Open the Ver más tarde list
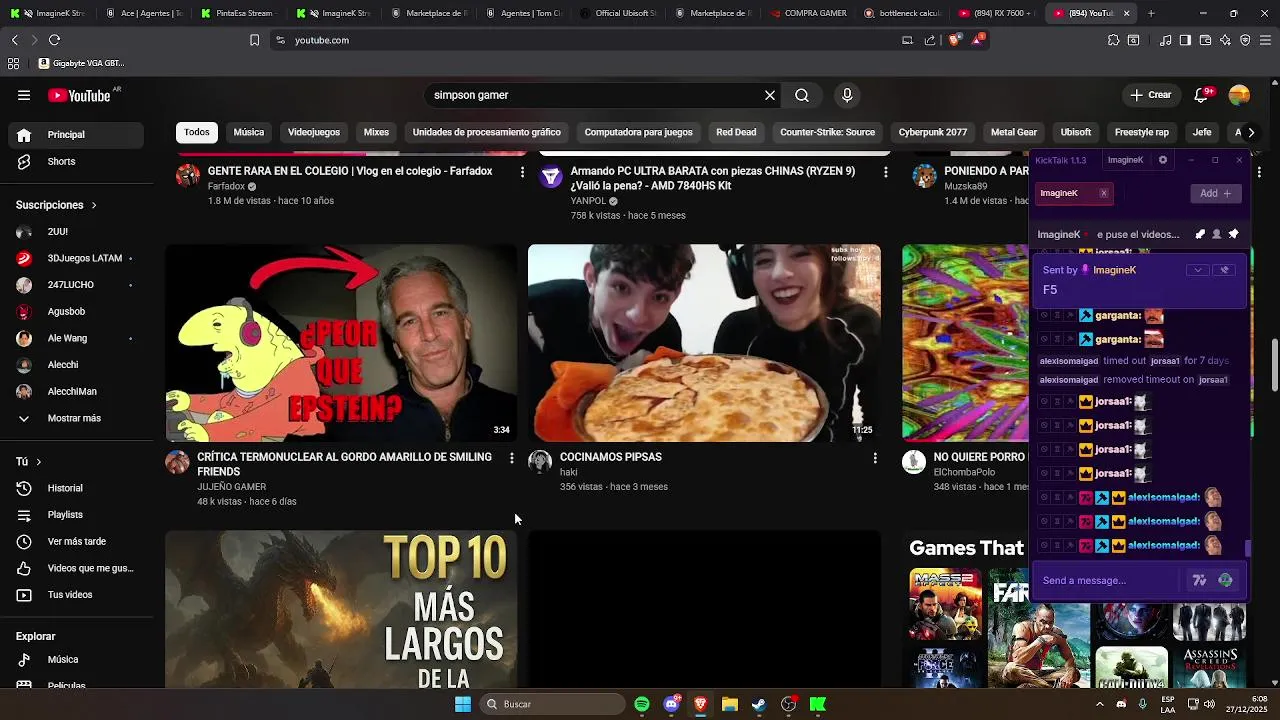This screenshot has height=720, width=1280. tap(75, 541)
